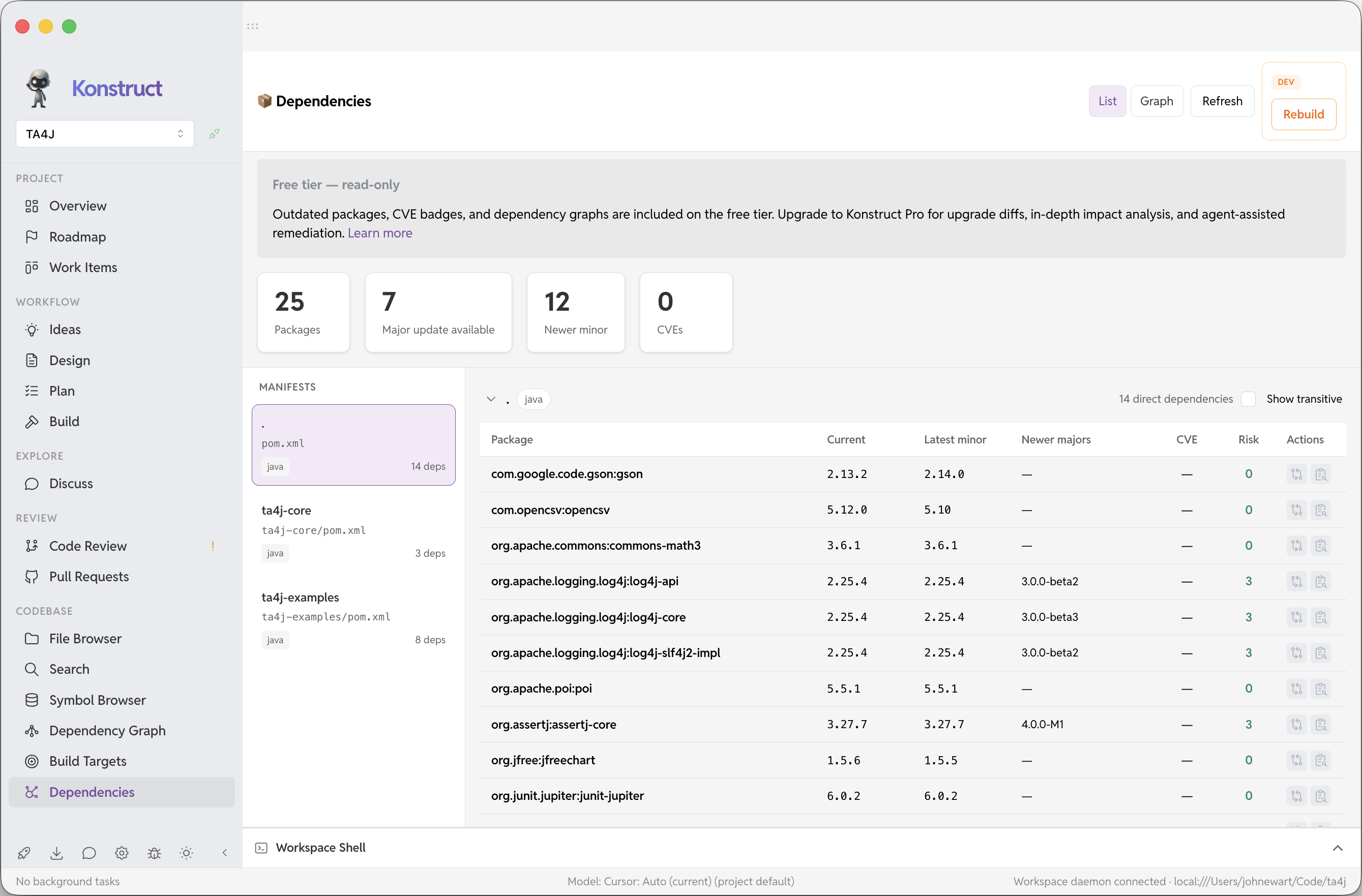Open Roadmap in the sidebar

(x=122, y=237)
